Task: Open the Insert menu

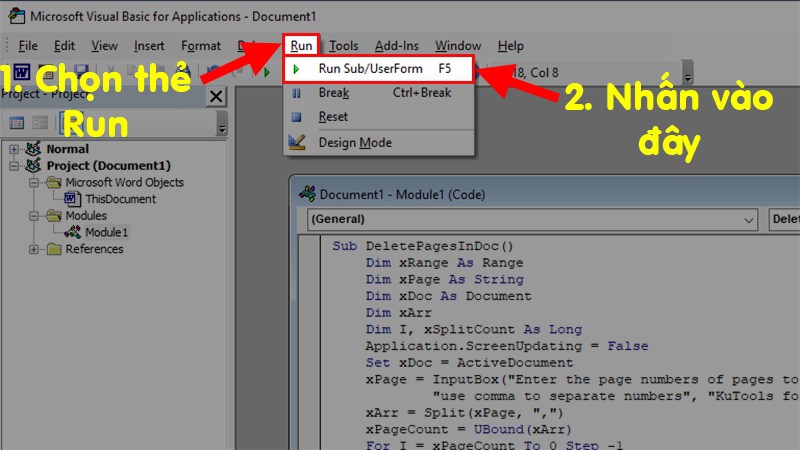Action: [149, 45]
